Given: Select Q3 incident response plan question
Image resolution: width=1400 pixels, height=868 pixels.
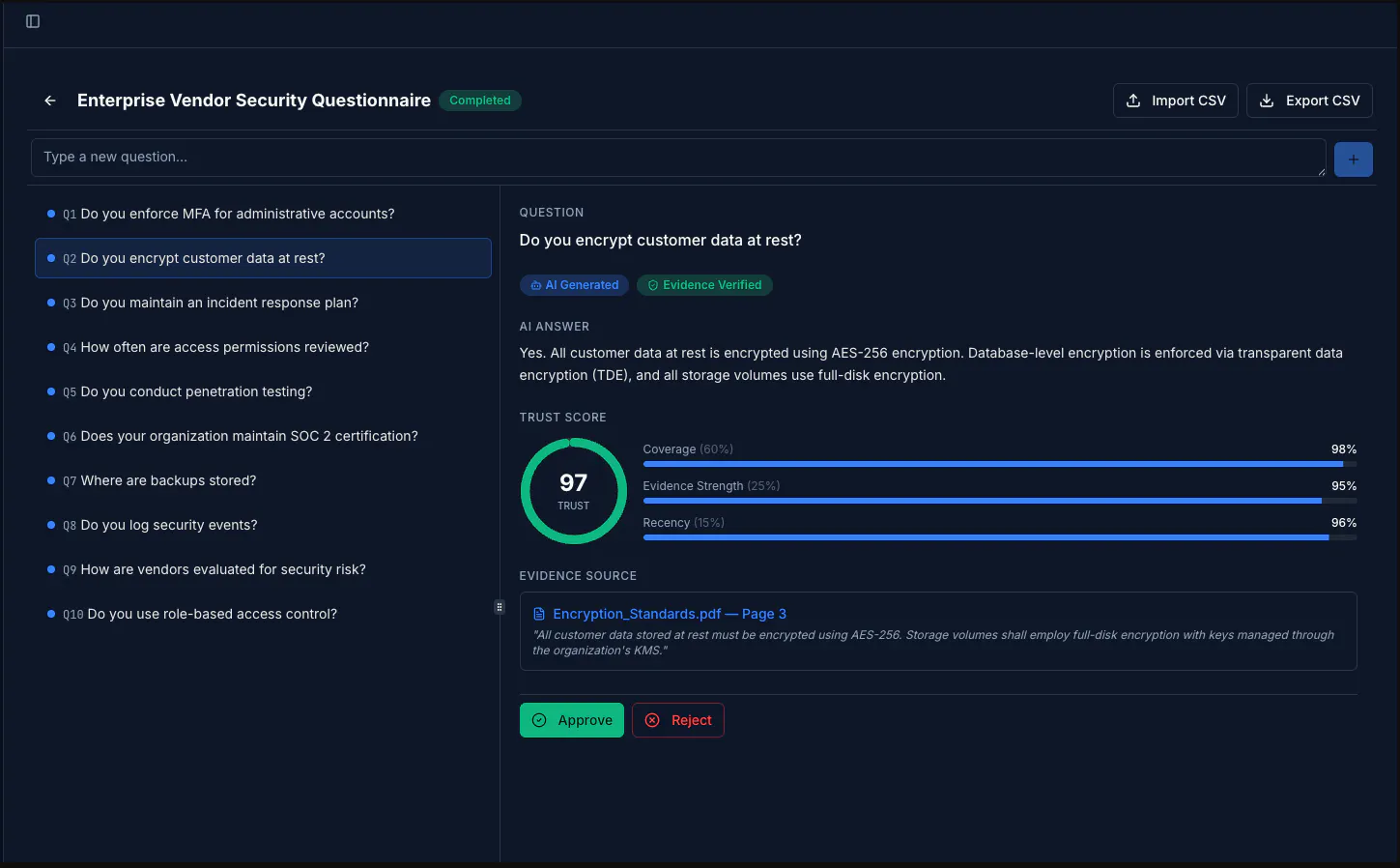Looking at the screenshot, I should click(263, 303).
